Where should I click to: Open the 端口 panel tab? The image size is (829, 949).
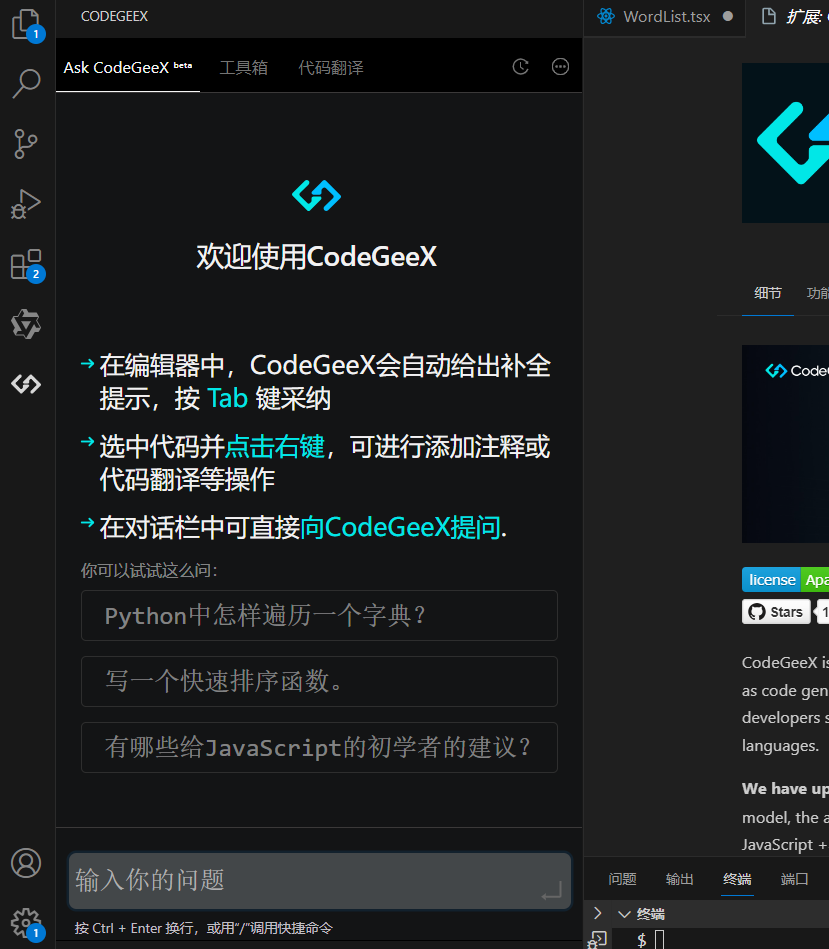point(795,879)
